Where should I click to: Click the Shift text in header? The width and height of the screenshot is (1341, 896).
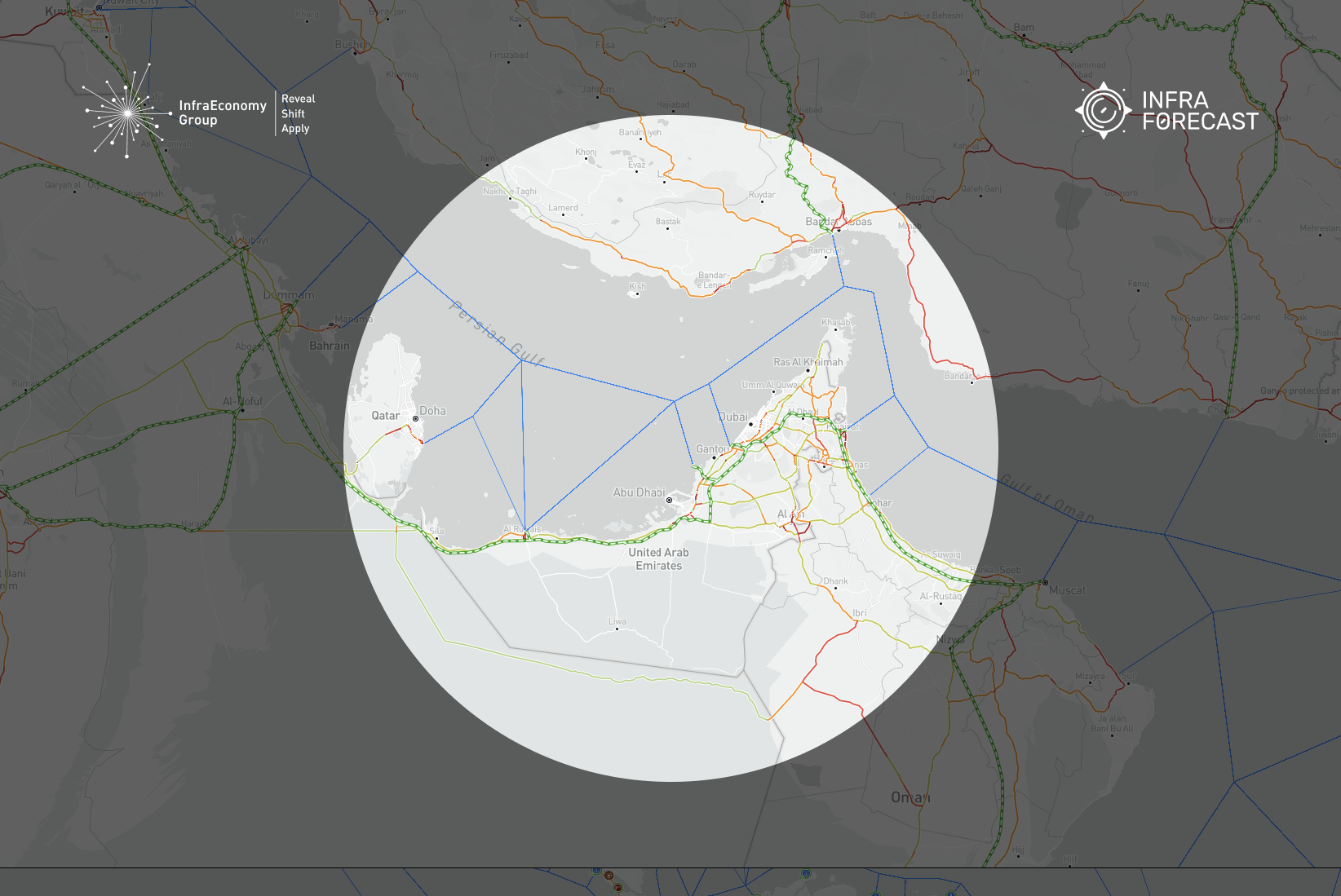pos(293,114)
